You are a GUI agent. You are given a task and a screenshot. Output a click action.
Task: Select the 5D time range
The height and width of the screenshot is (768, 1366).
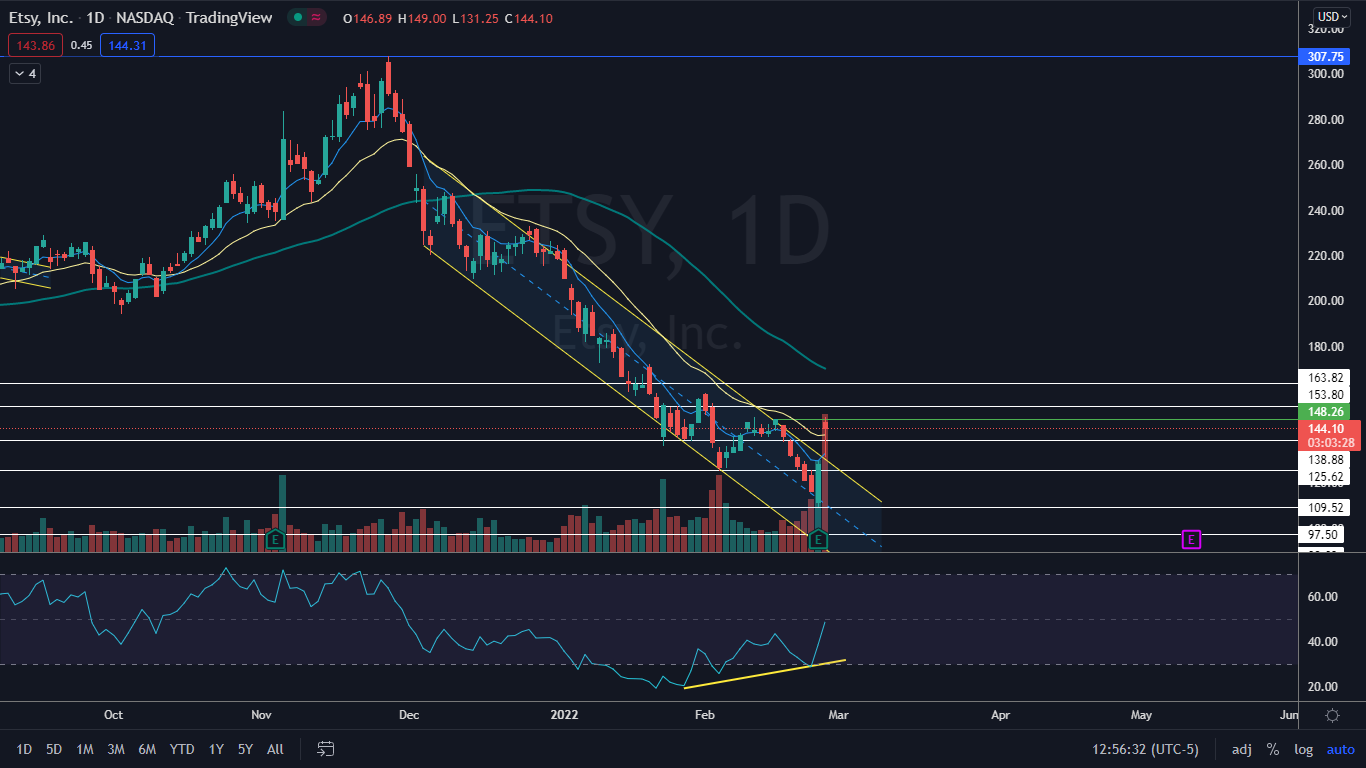(54, 749)
